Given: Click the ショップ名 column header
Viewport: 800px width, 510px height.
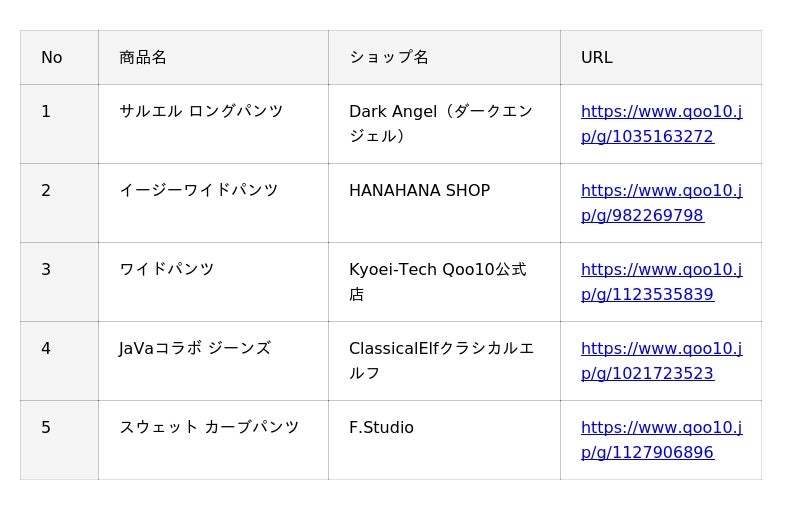Looking at the screenshot, I should click(389, 58).
